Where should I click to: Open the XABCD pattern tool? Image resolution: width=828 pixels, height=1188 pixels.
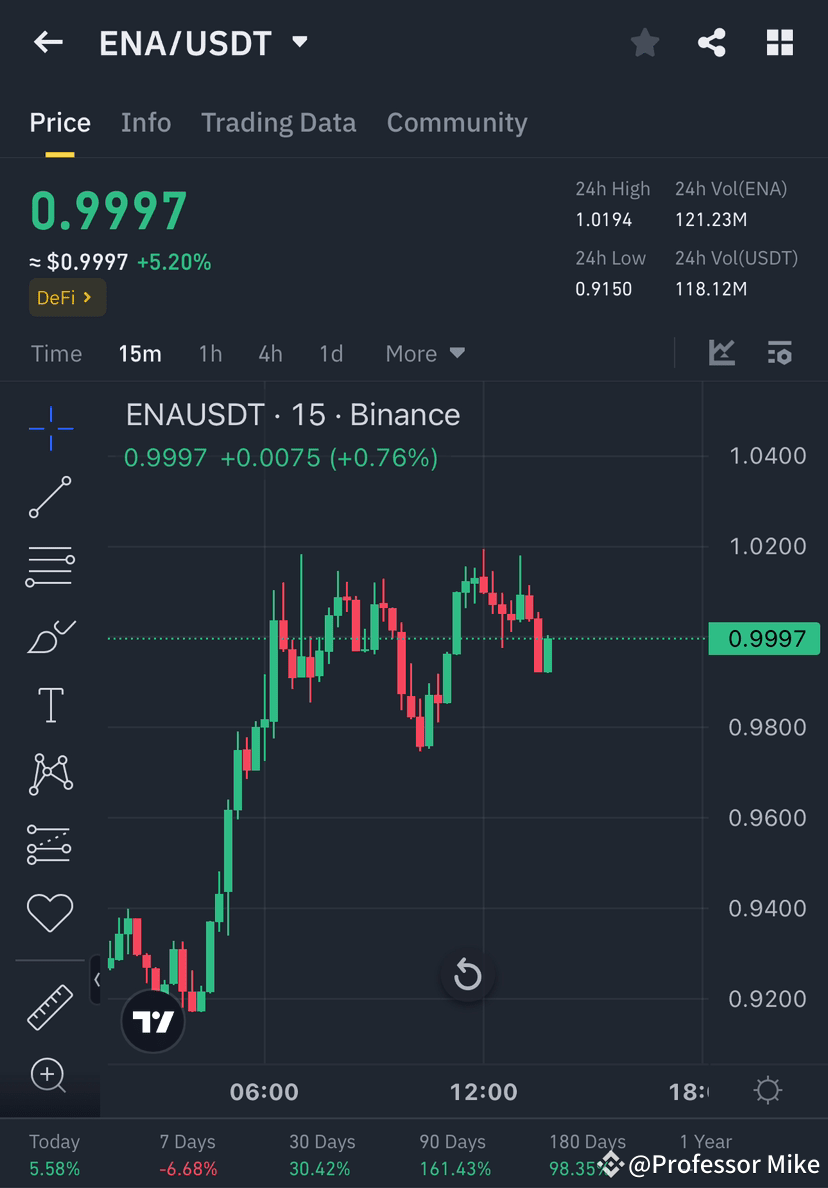click(50, 773)
